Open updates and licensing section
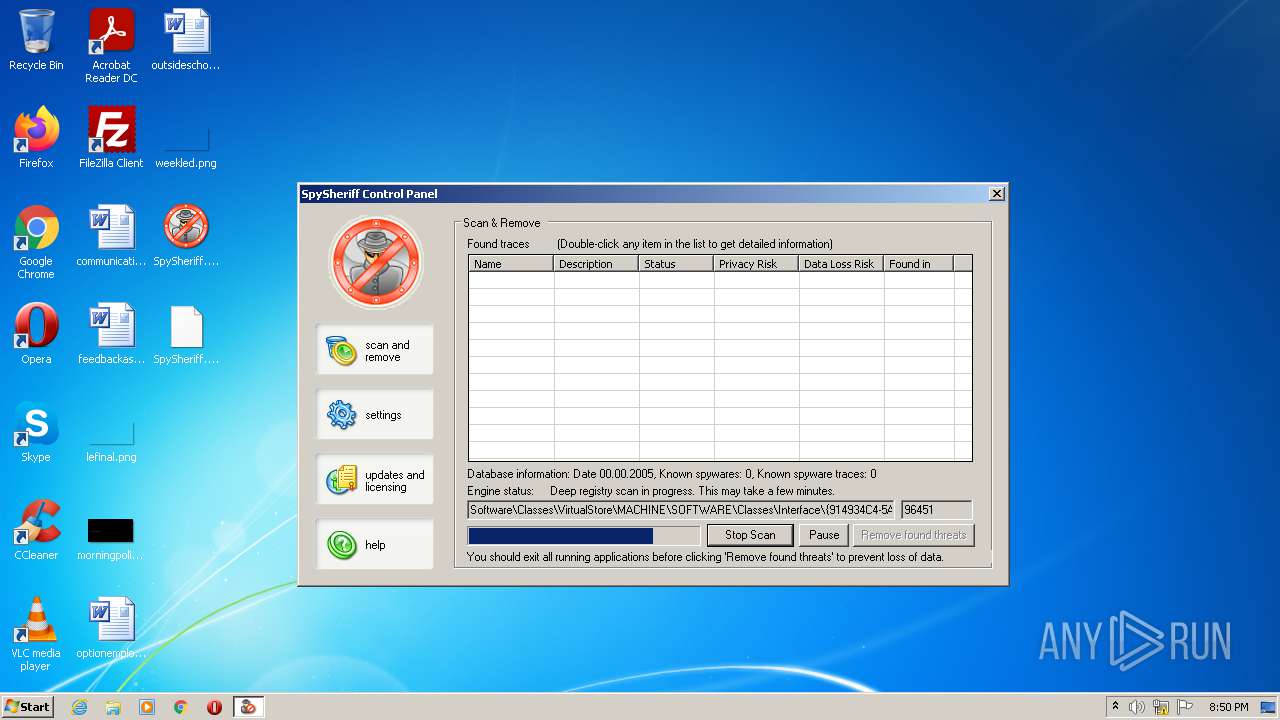The image size is (1280, 720). coord(375,480)
